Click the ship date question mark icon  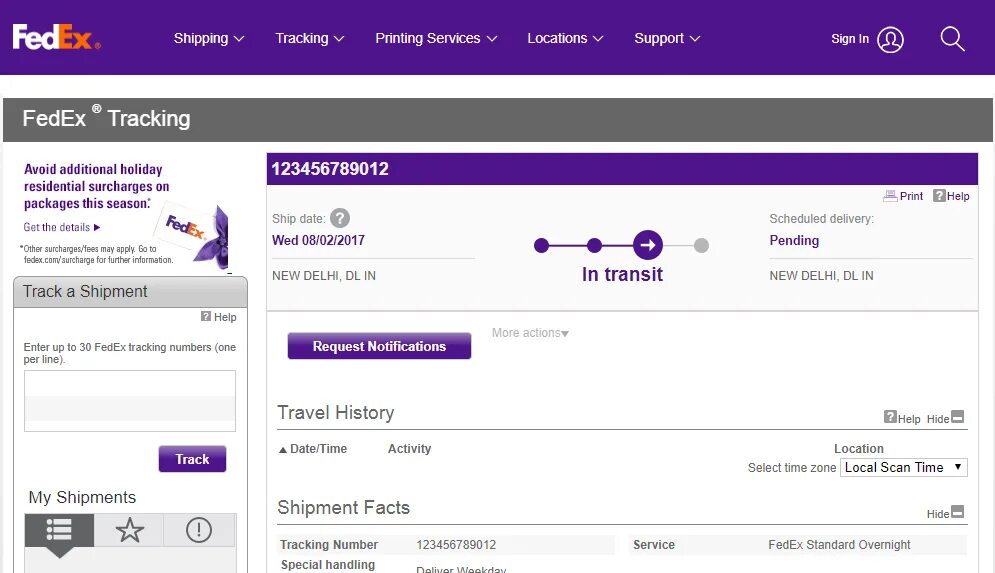[x=340, y=218]
